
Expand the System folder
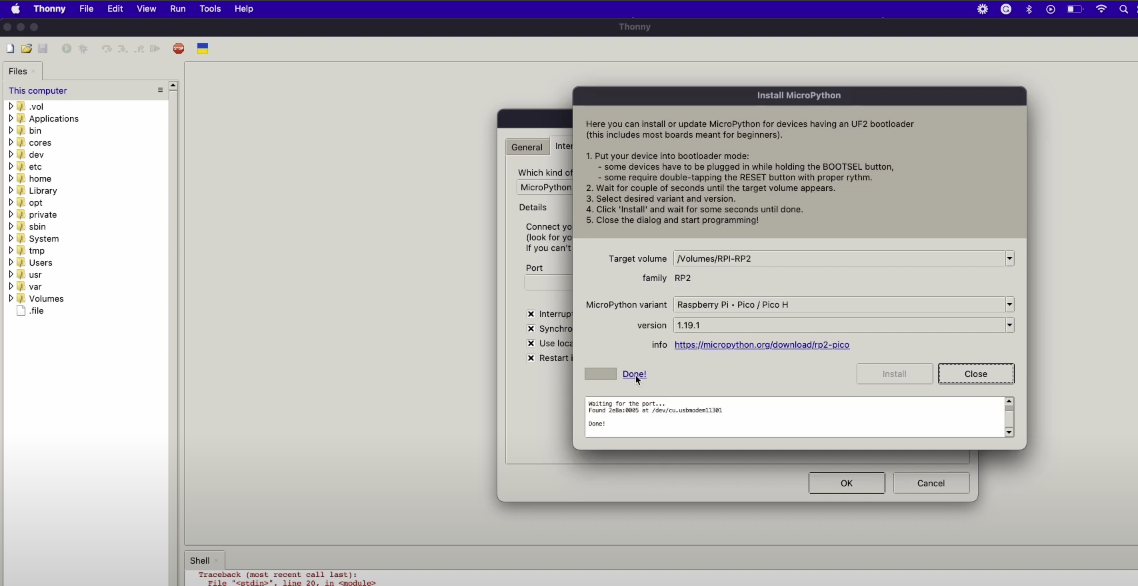(x=11, y=238)
